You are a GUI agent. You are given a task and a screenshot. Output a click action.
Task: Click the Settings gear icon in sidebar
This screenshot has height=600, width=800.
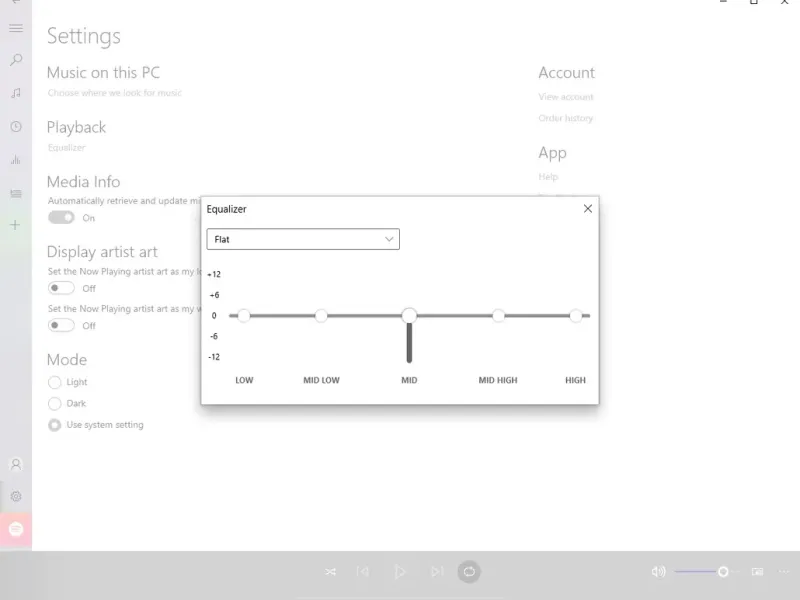point(16,496)
